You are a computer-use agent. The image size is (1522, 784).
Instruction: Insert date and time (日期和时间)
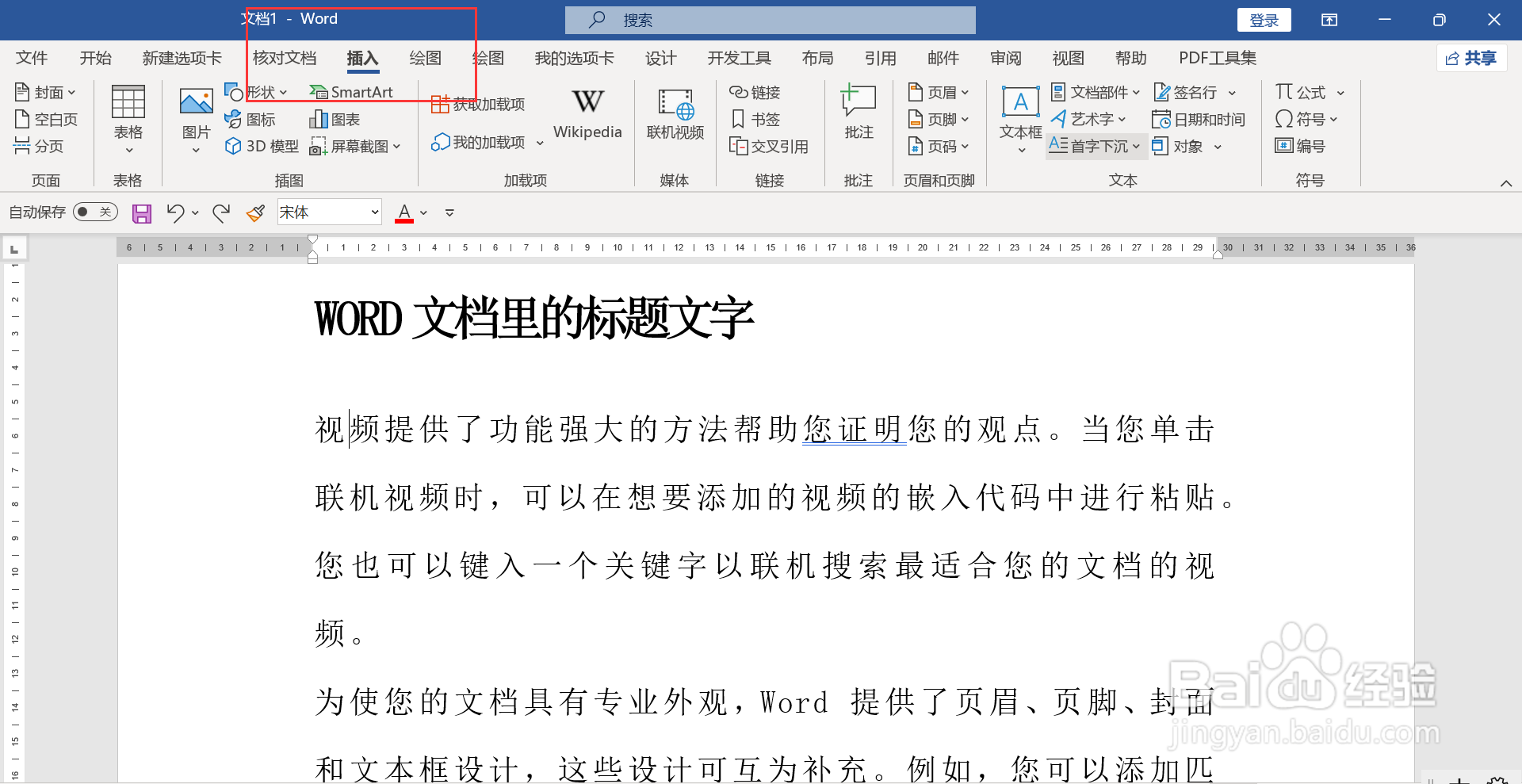click(1198, 120)
